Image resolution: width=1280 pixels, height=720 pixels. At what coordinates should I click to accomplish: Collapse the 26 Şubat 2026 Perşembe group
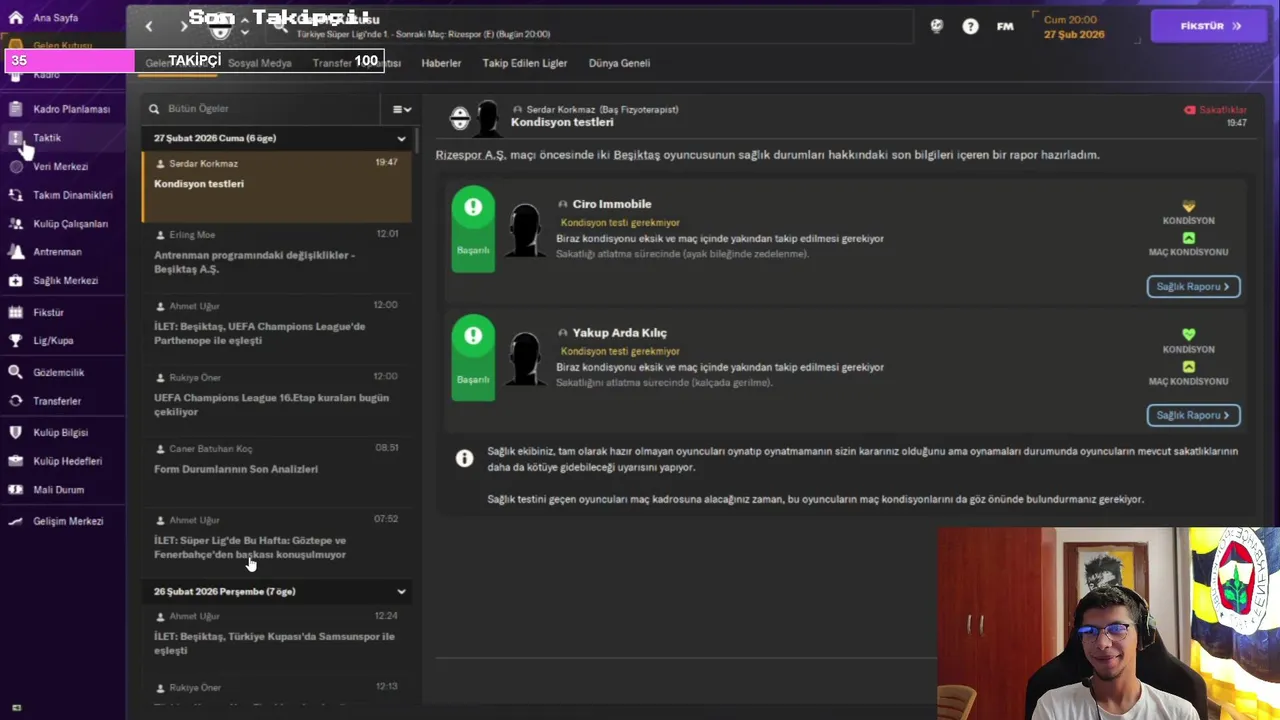[x=401, y=591]
